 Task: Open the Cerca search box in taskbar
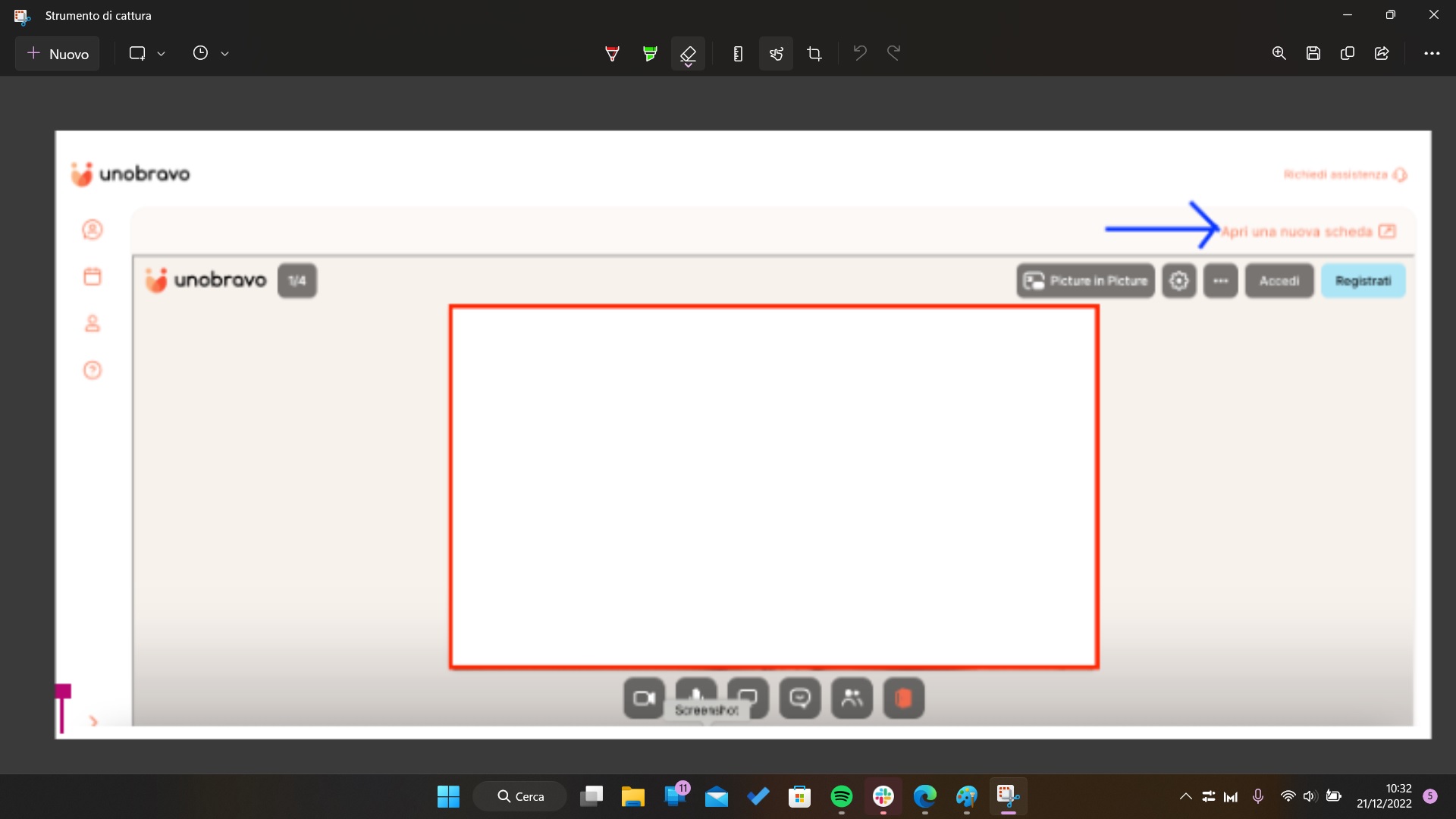coord(520,796)
